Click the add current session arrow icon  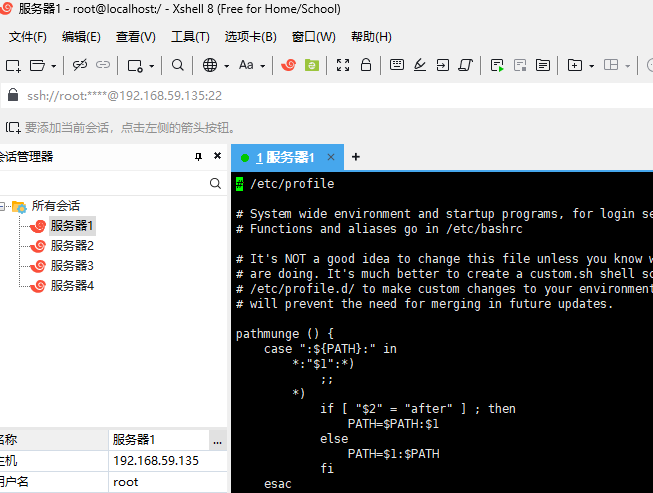point(13,127)
